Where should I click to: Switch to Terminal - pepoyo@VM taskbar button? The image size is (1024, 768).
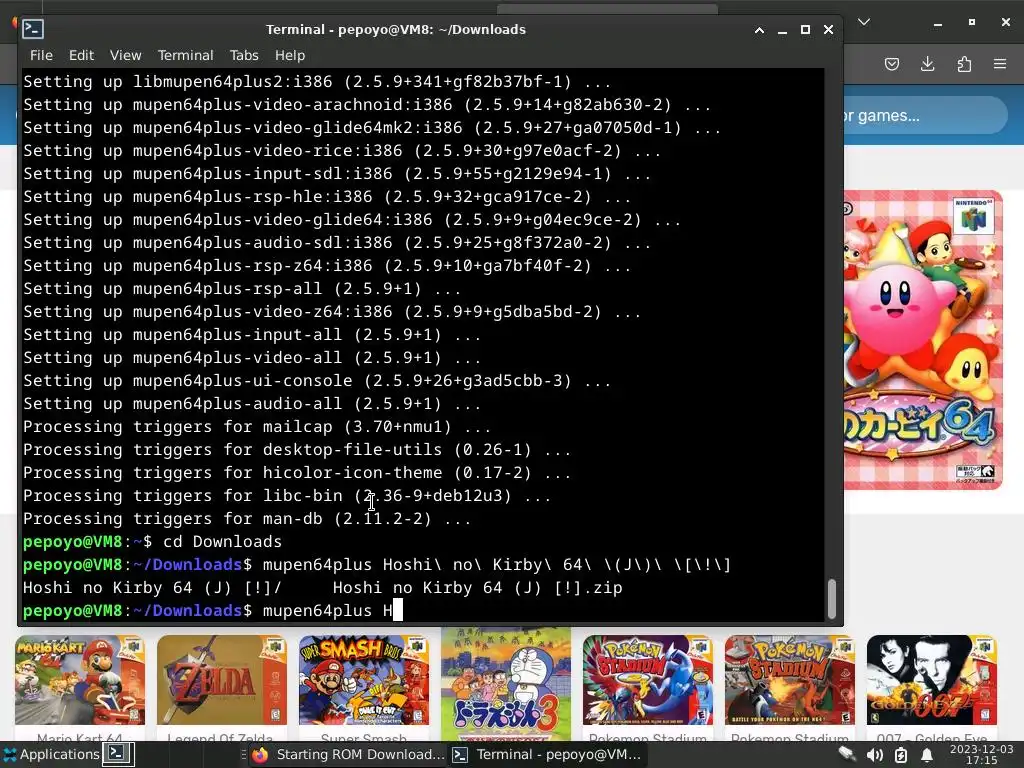[x=548, y=754]
